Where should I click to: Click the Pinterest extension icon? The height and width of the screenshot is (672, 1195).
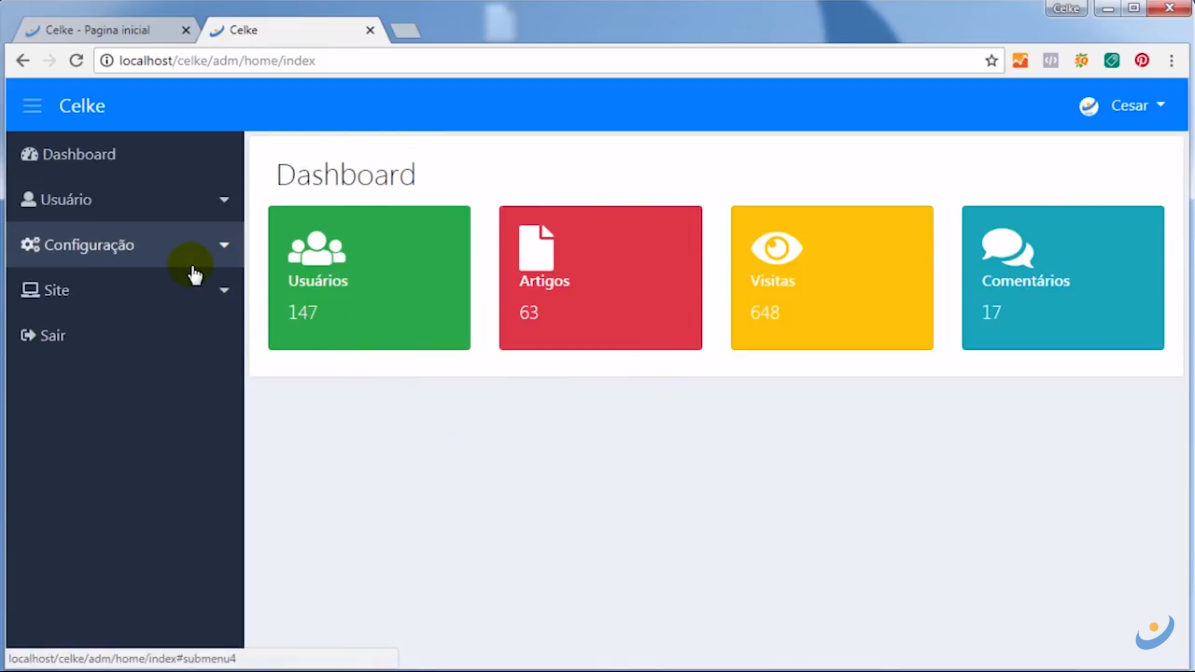point(1142,61)
